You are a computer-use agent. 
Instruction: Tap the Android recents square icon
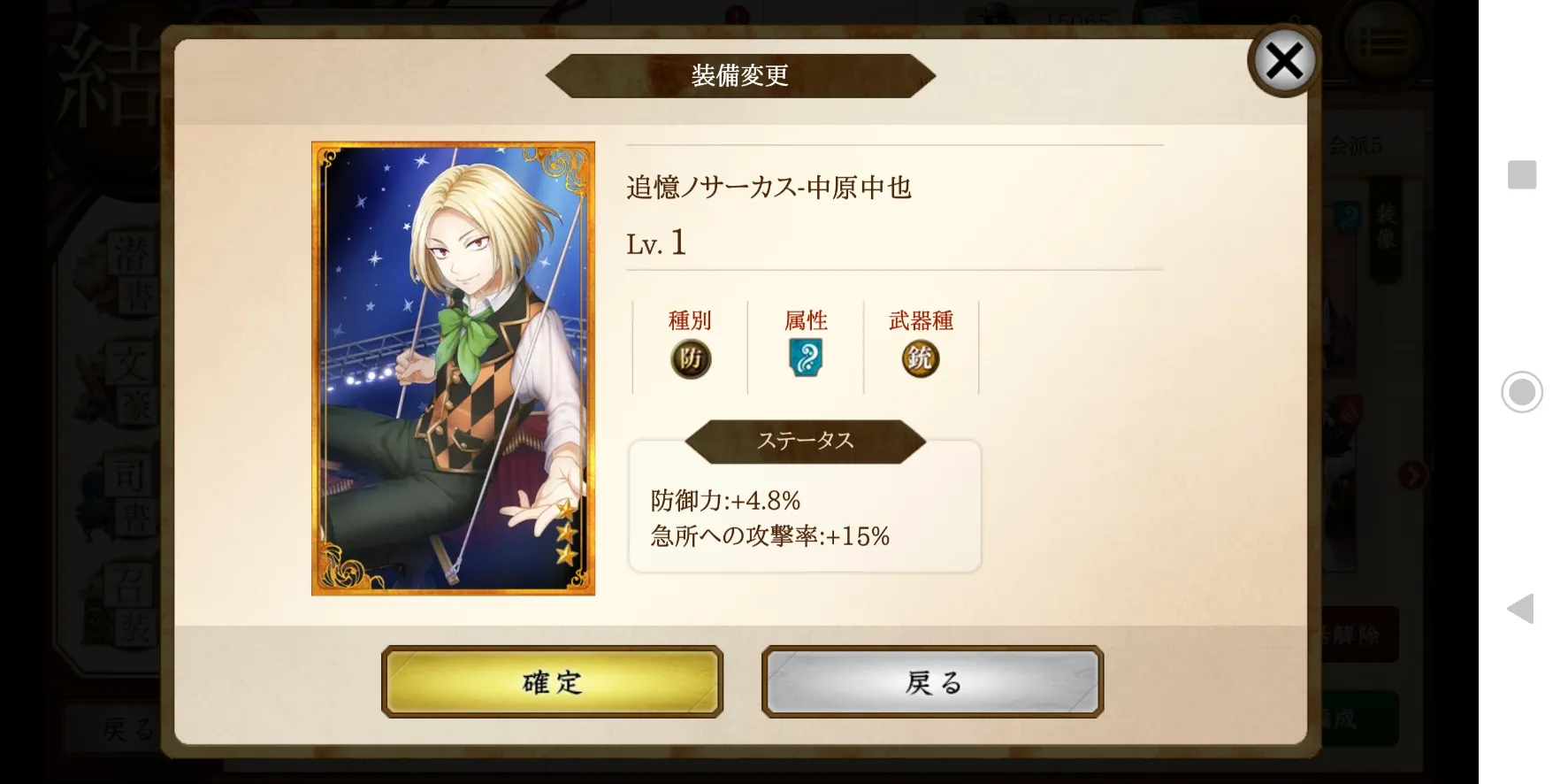(1521, 174)
